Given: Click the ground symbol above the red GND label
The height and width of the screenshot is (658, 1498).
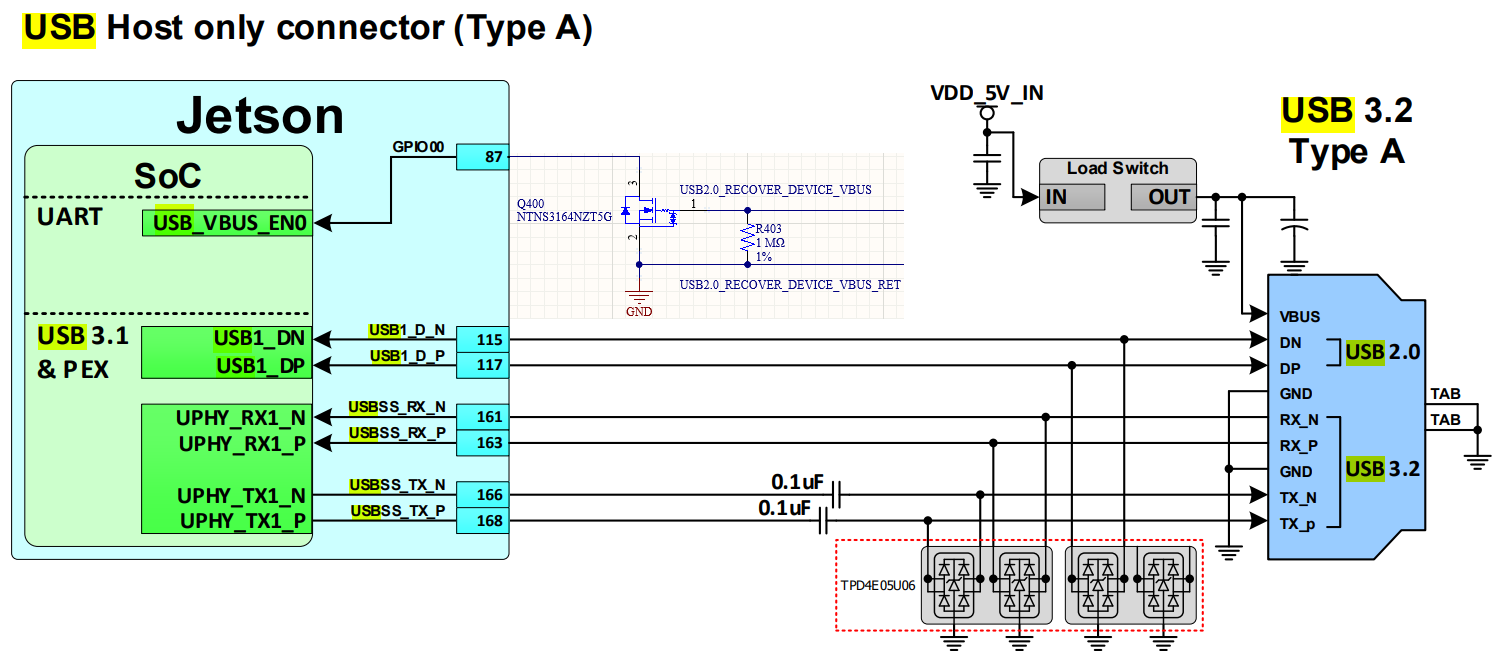Looking at the screenshot, I should pyautogui.click(x=639, y=295).
